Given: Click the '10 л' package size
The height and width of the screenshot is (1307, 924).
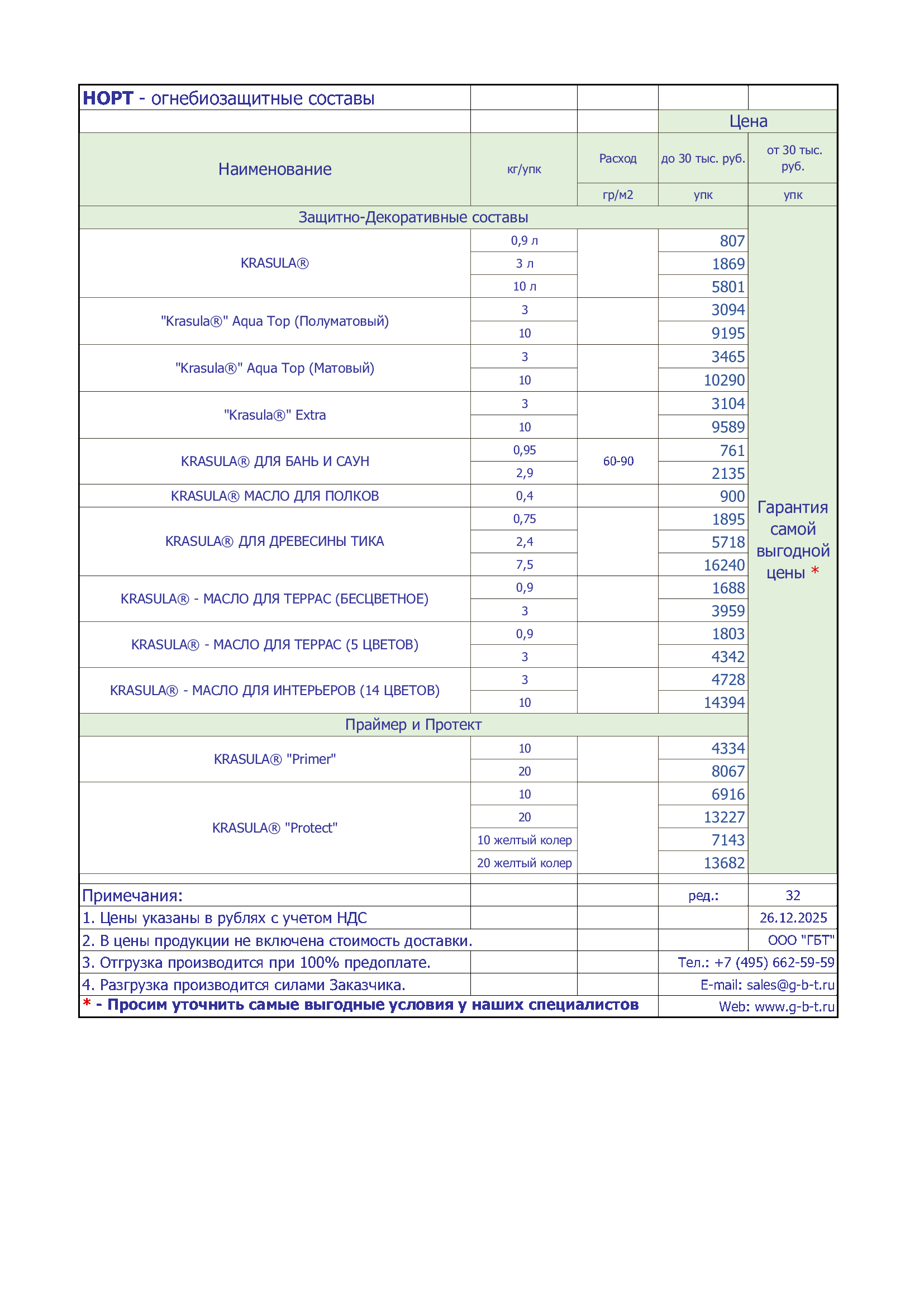Looking at the screenshot, I should pyautogui.click(x=524, y=286).
